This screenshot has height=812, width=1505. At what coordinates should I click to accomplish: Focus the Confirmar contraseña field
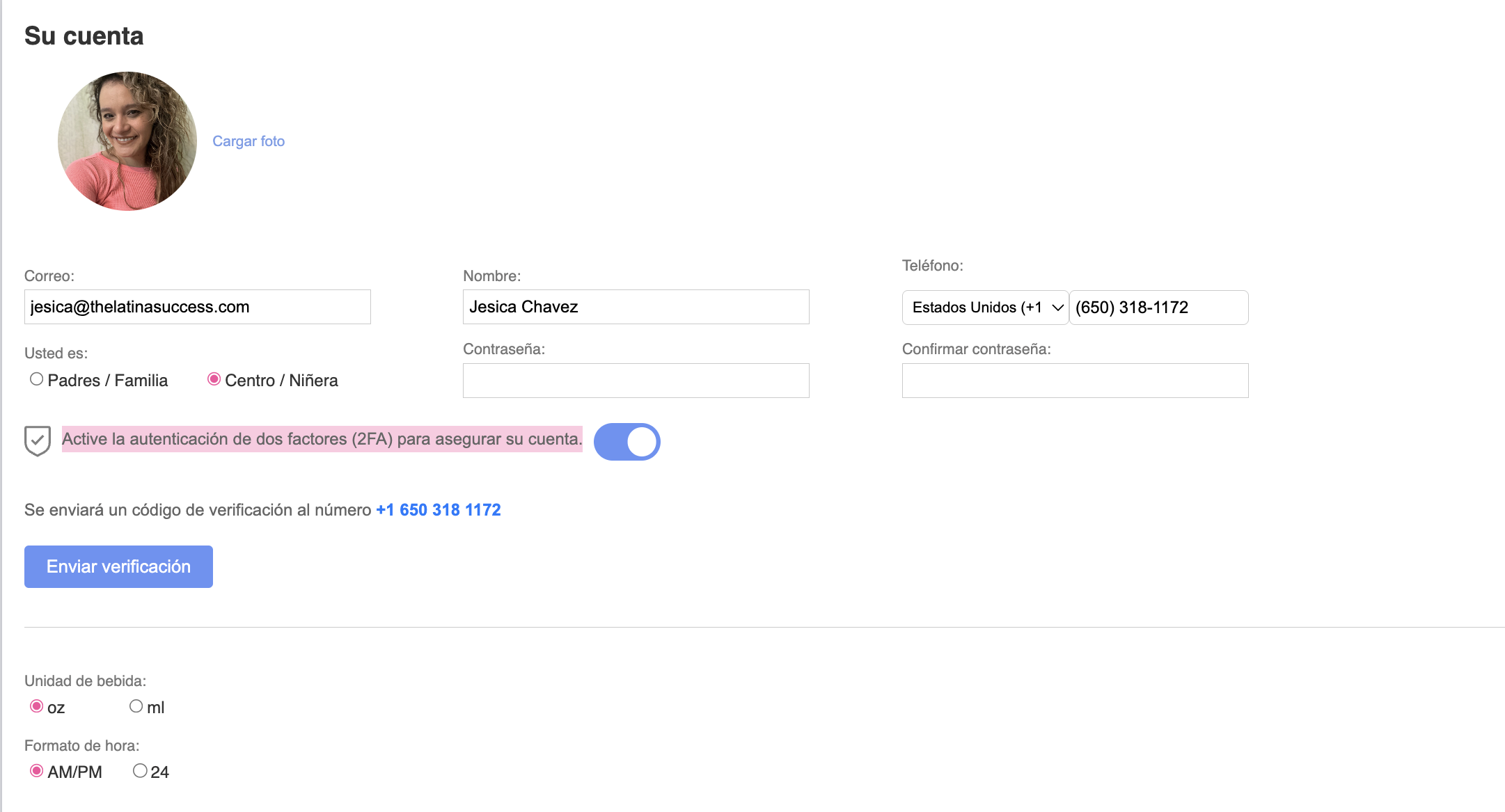pyautogui.click(x=1075, y=381)
